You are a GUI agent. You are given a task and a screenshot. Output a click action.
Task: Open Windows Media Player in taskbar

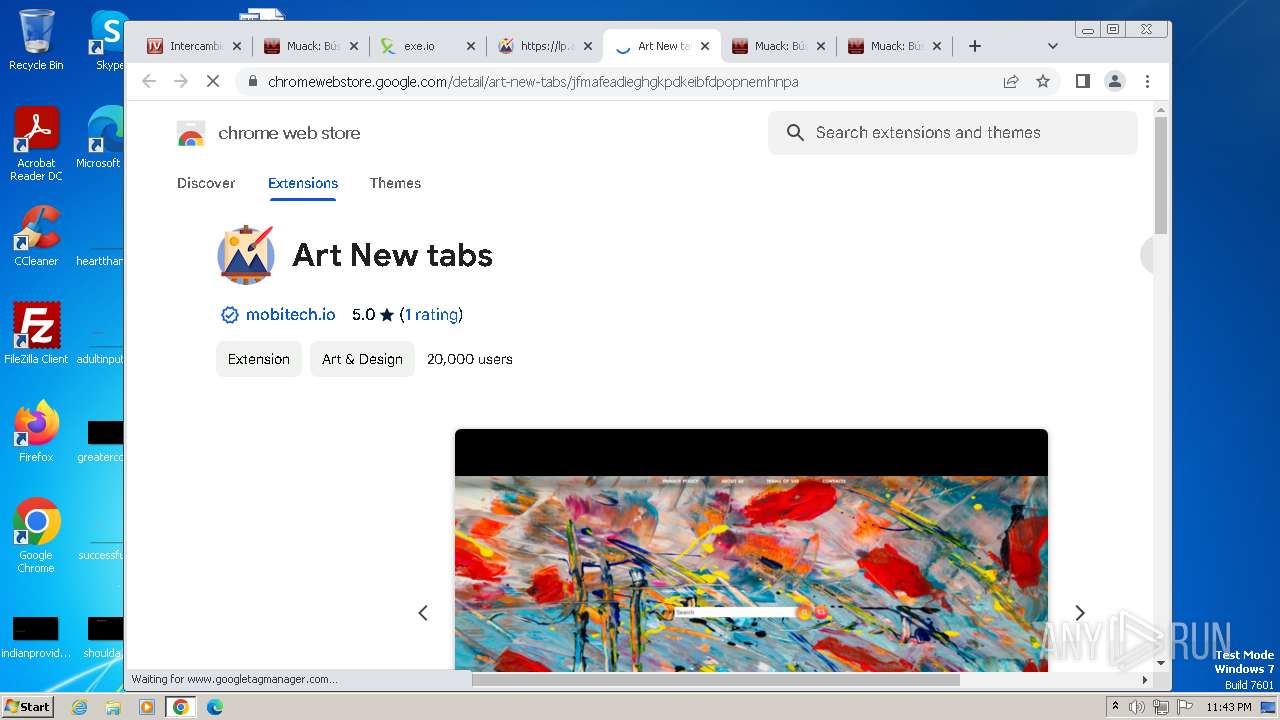pos(147,707)
